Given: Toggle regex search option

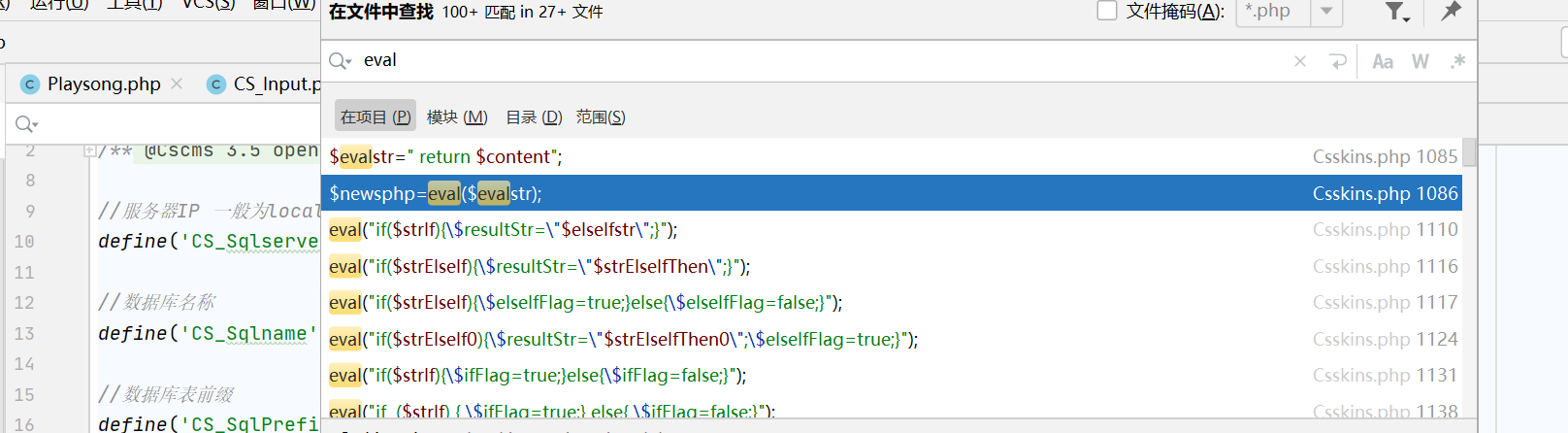Looking at the screenshot, I should pyautogui.click(x=1457, y=61).
